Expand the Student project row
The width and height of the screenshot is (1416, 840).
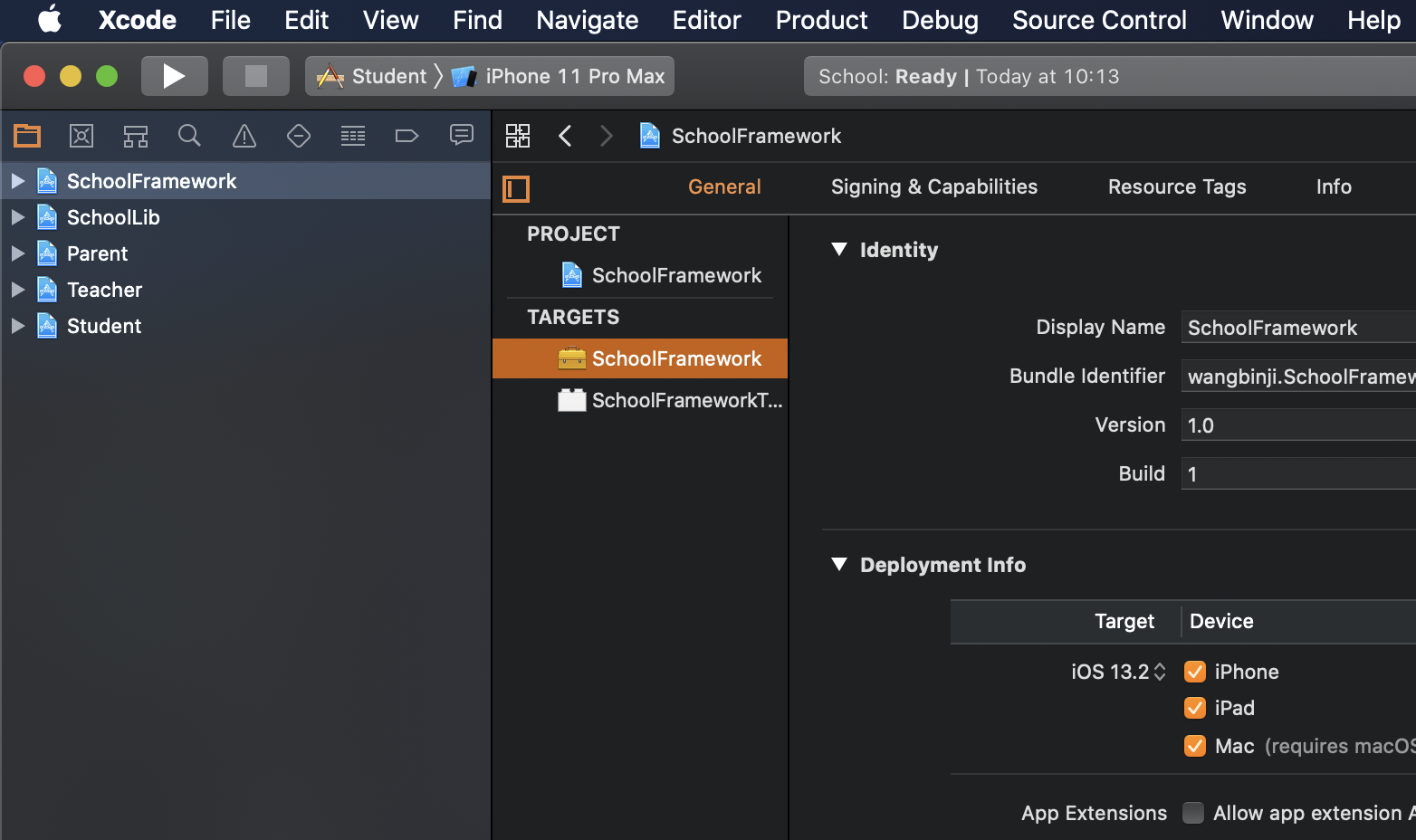coord(17,326)
